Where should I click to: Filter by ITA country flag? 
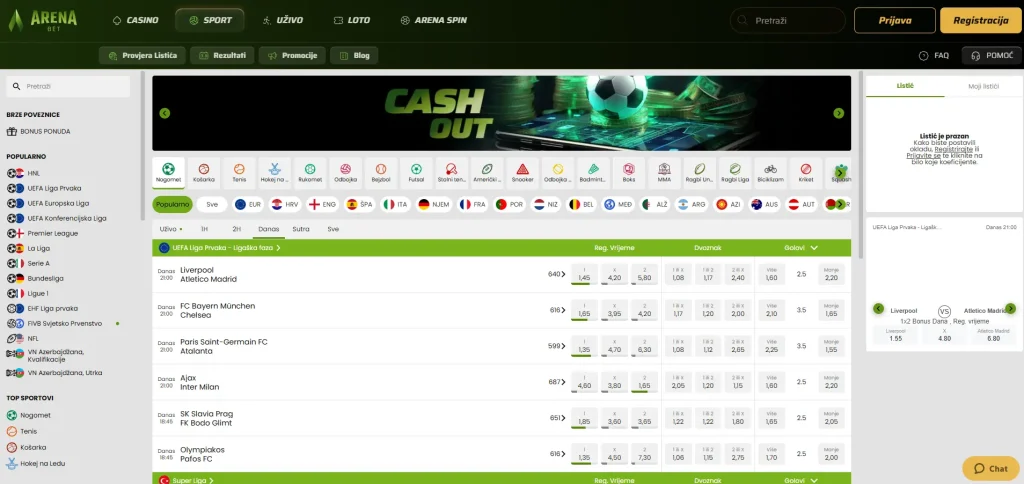point(395,204)
